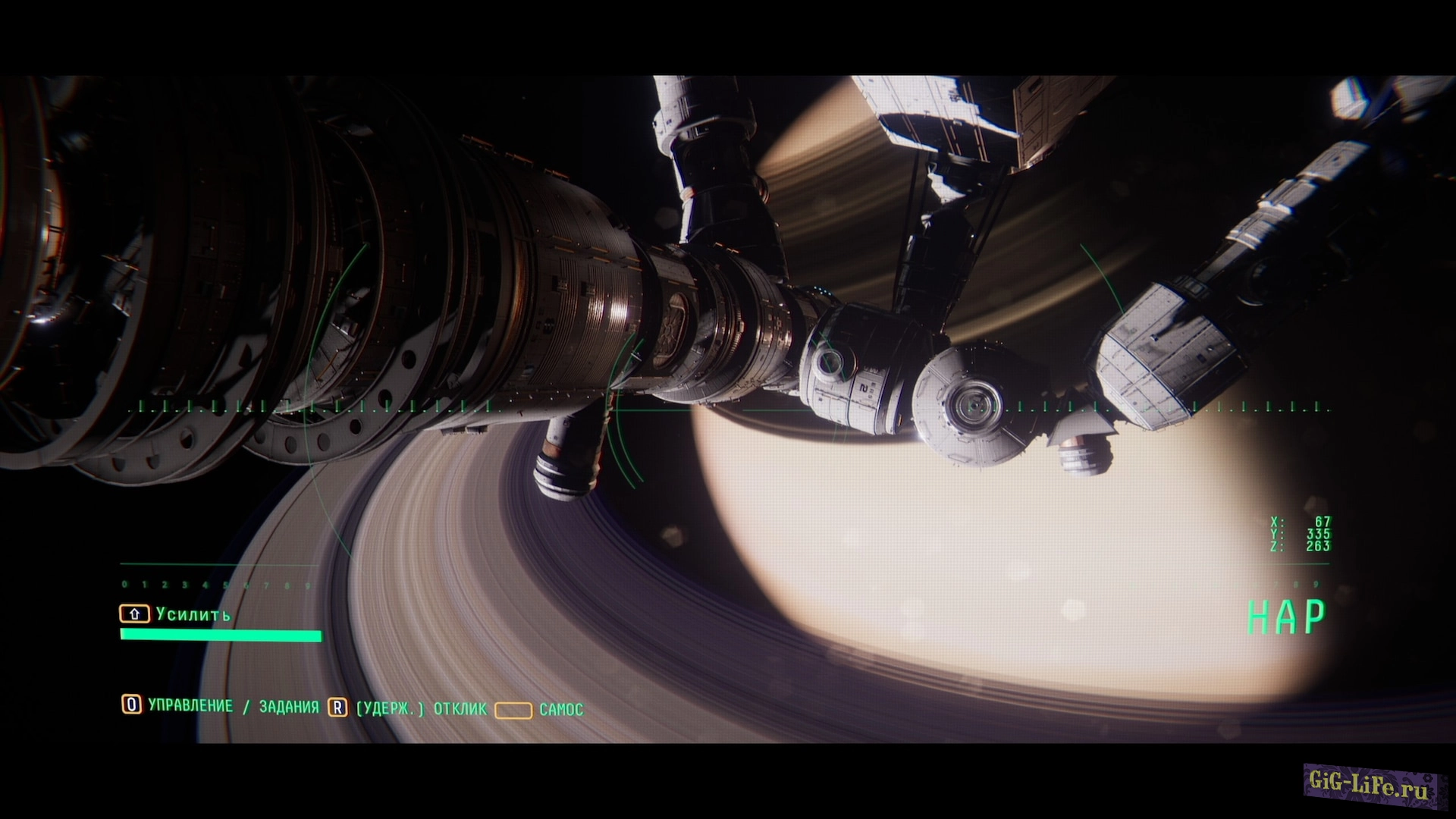Image resolution: width=1456 pixels, height=819 pixels.
Task: Click the Shift arrow key icon
Action: [134, 613]
